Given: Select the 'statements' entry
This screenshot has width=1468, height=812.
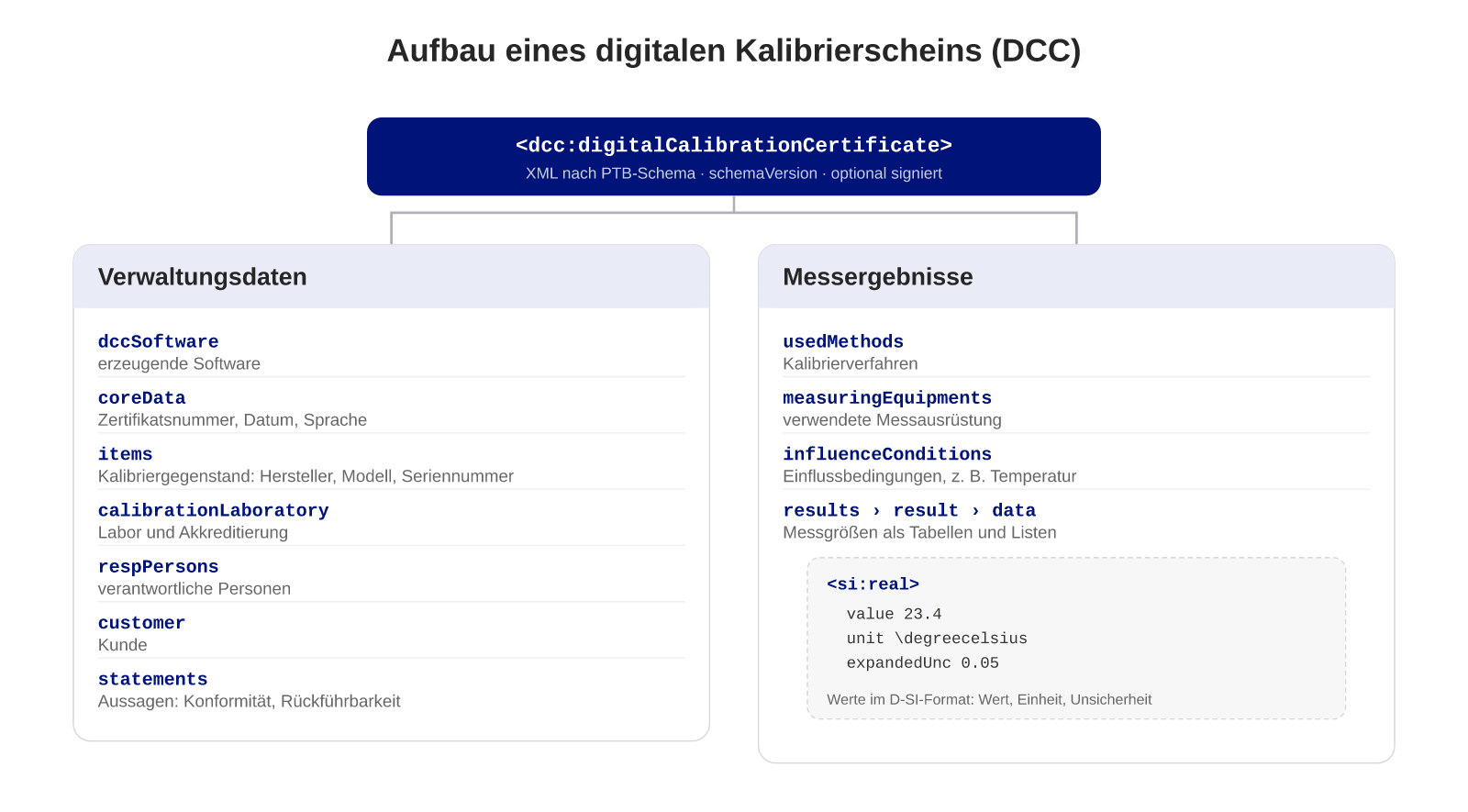Looking at the screenshot, I should pos(153,679).
